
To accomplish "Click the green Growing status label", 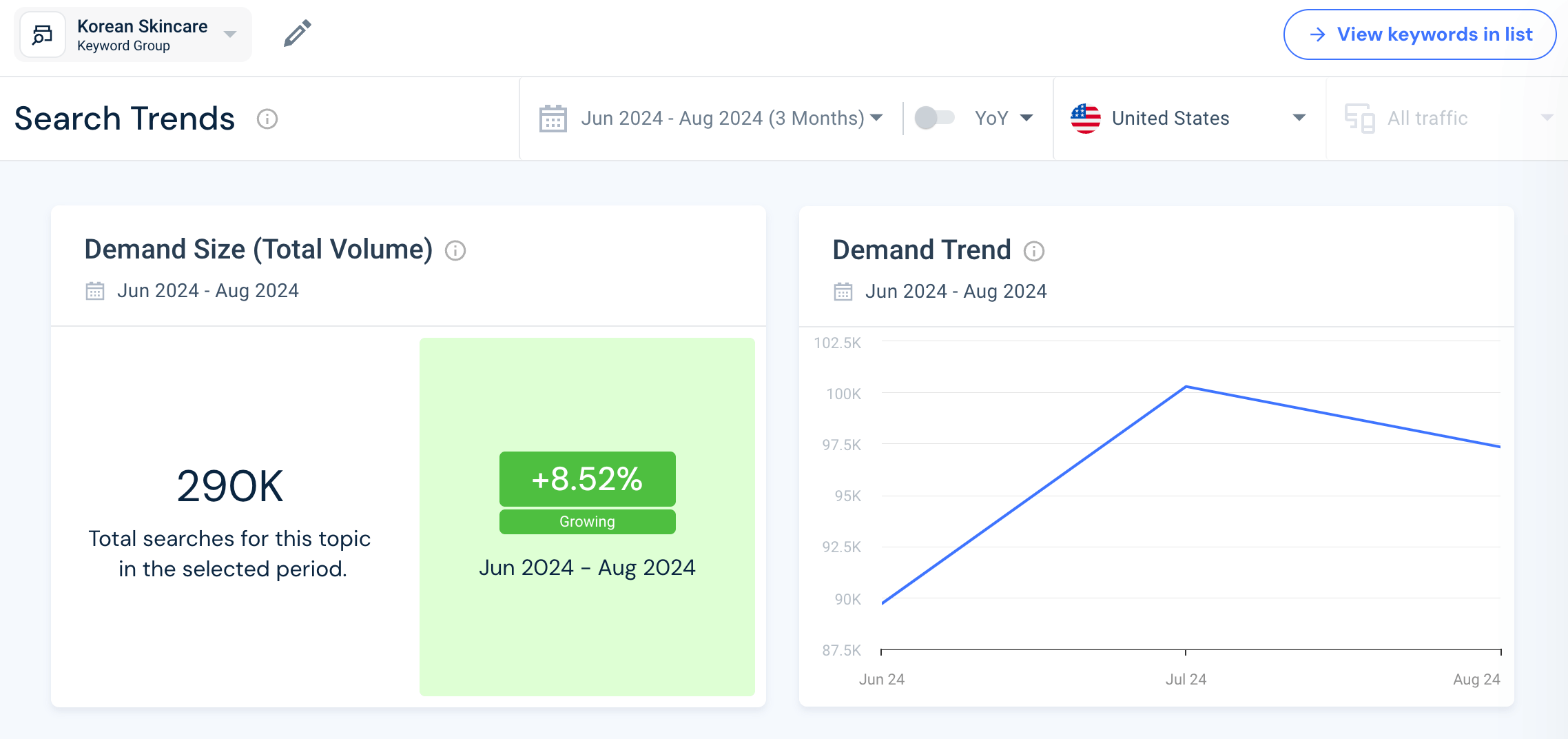I will pos(587,522).
